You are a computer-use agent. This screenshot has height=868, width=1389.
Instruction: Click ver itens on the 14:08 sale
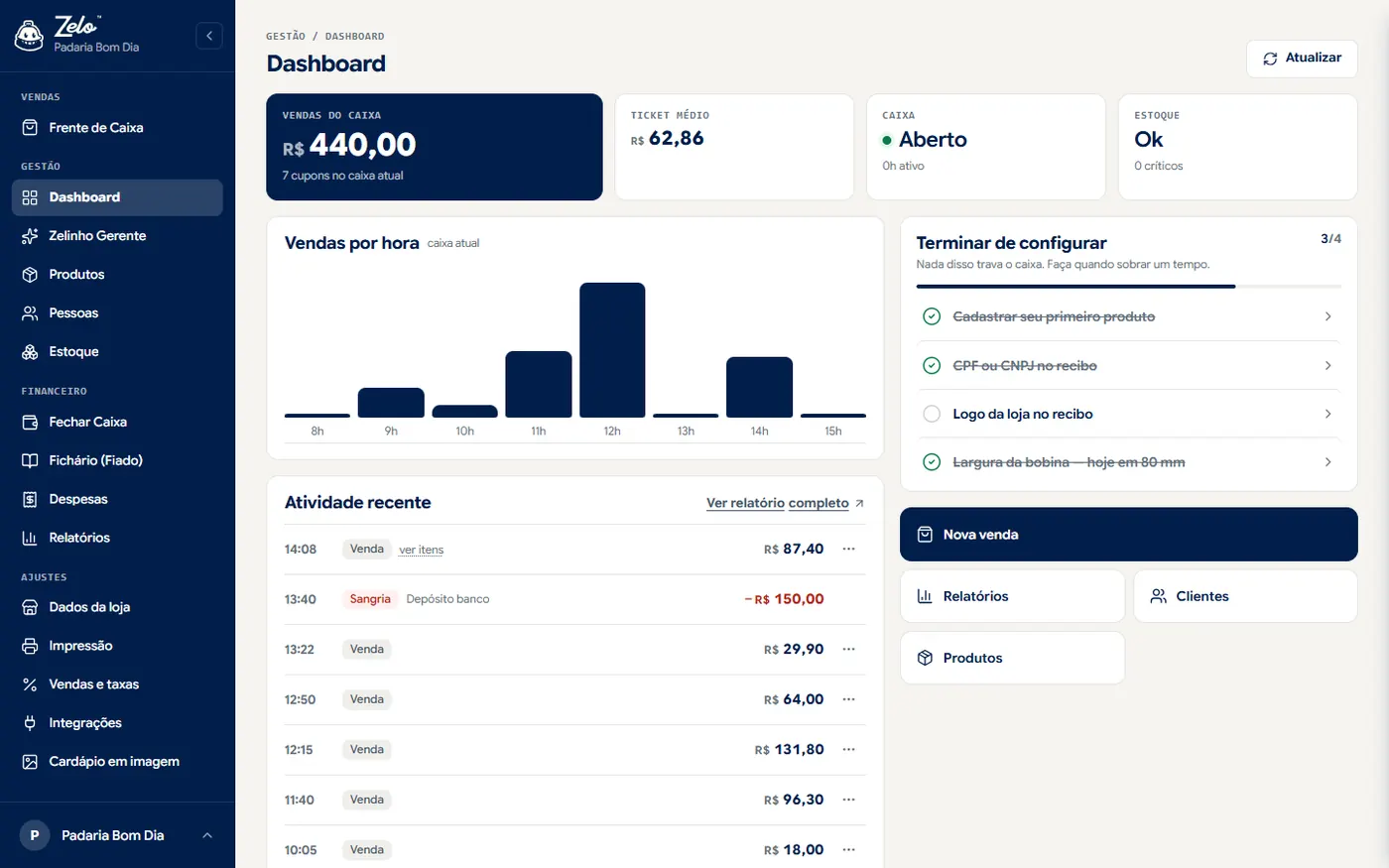pyautogui.click(x=422, y=551)
